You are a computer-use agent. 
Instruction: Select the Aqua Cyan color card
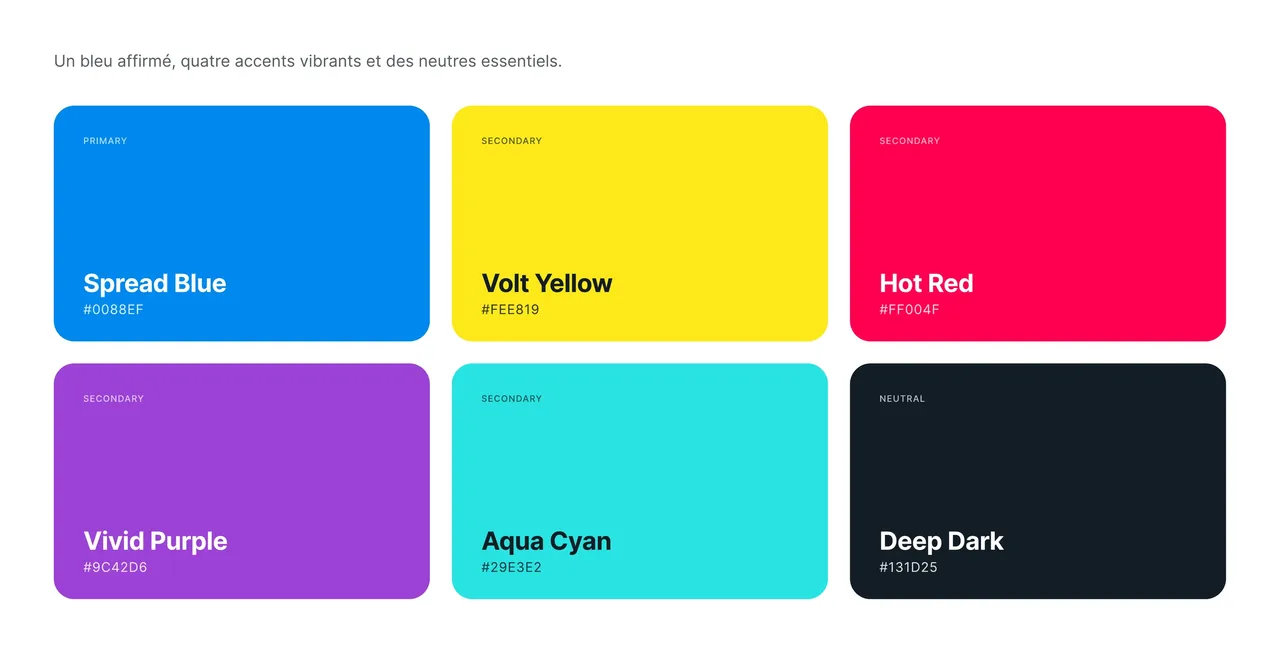640,481
